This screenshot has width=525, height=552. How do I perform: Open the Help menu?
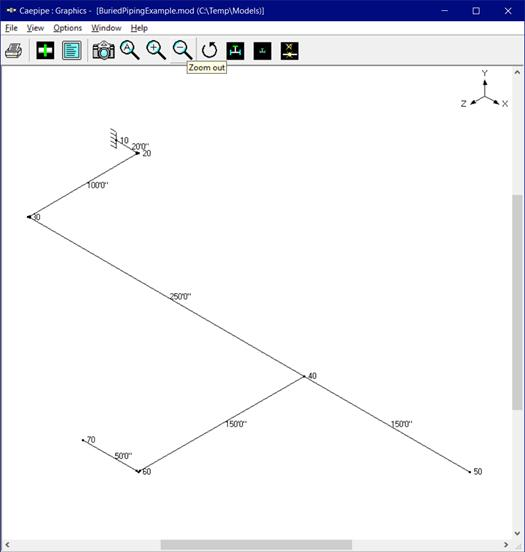[x=139, y=28]
